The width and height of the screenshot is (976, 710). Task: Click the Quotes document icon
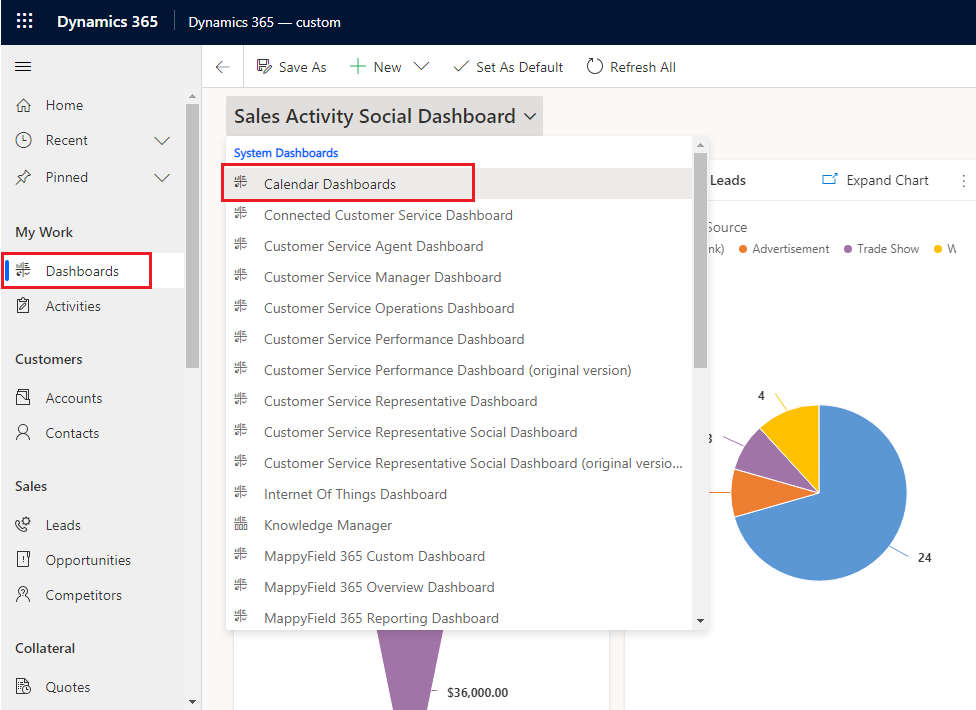coord(23,686)
